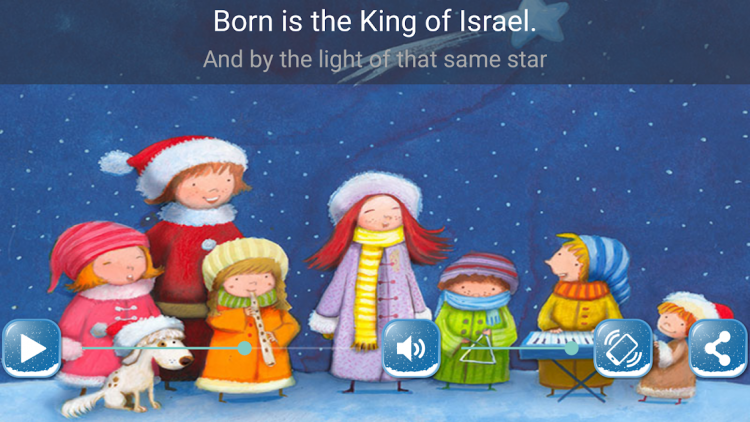
Task: Open the share icon button
Action: pyautogui.click(x=717, y=348)
